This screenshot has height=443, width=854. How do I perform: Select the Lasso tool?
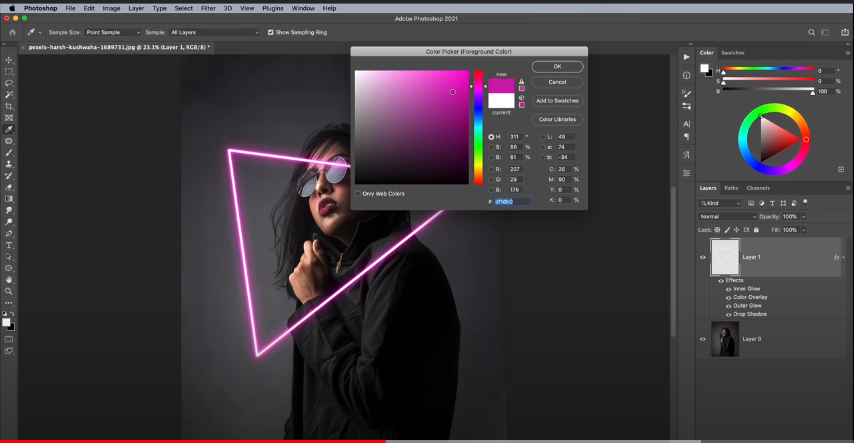pyautogui.click(x=9, y=83)
